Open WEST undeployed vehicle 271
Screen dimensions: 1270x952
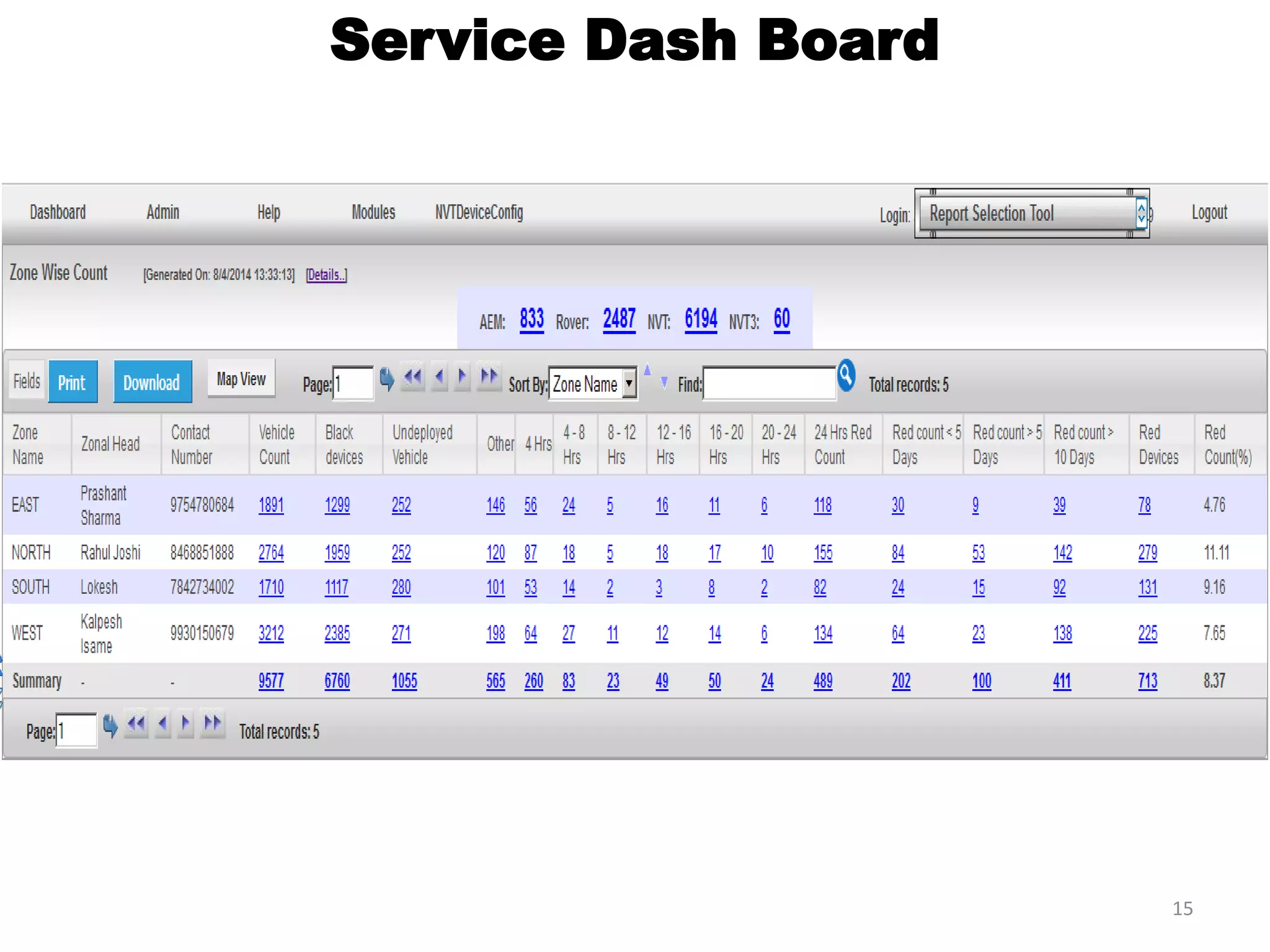point(401,633)
